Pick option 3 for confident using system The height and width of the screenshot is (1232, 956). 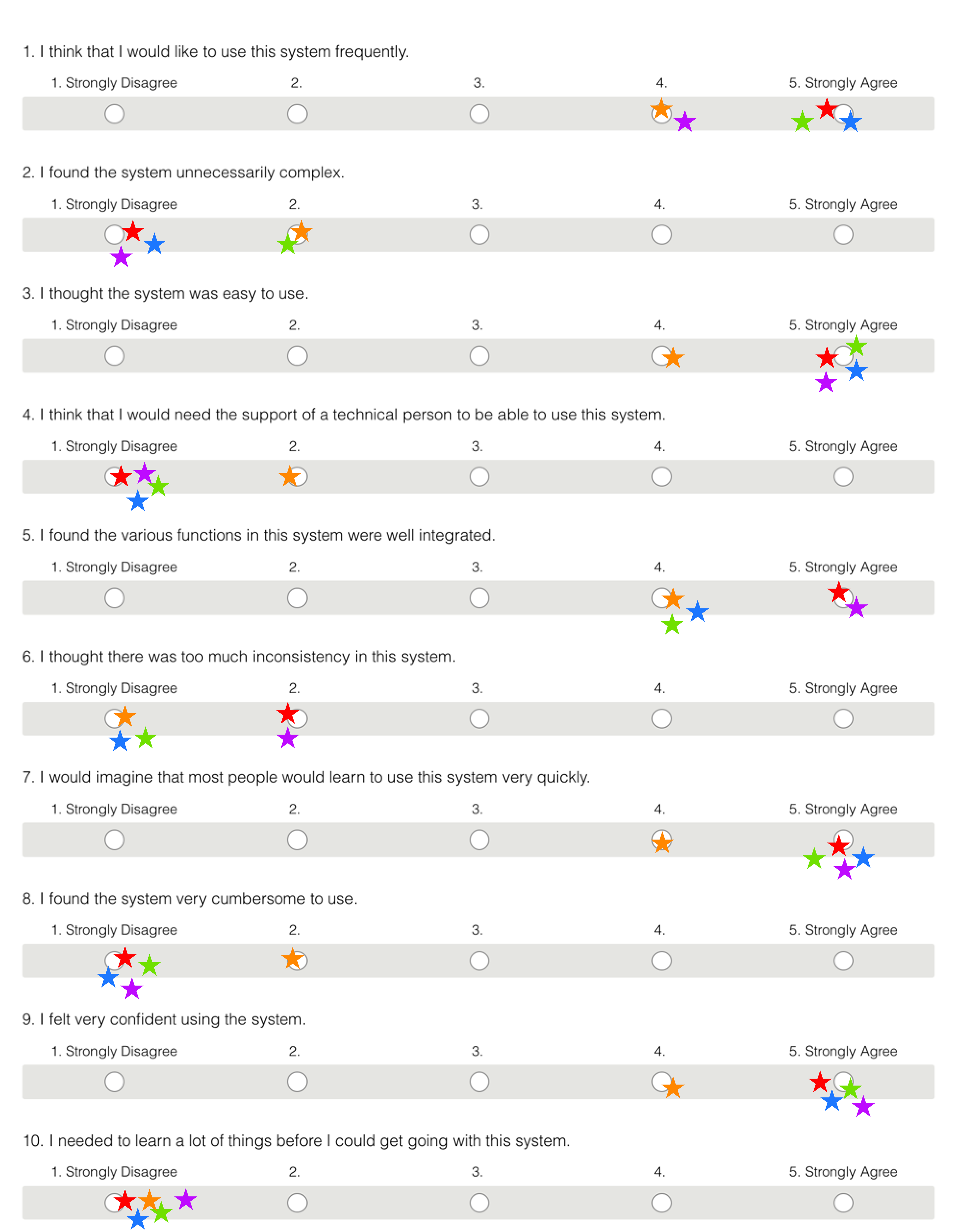(479, 1082)
